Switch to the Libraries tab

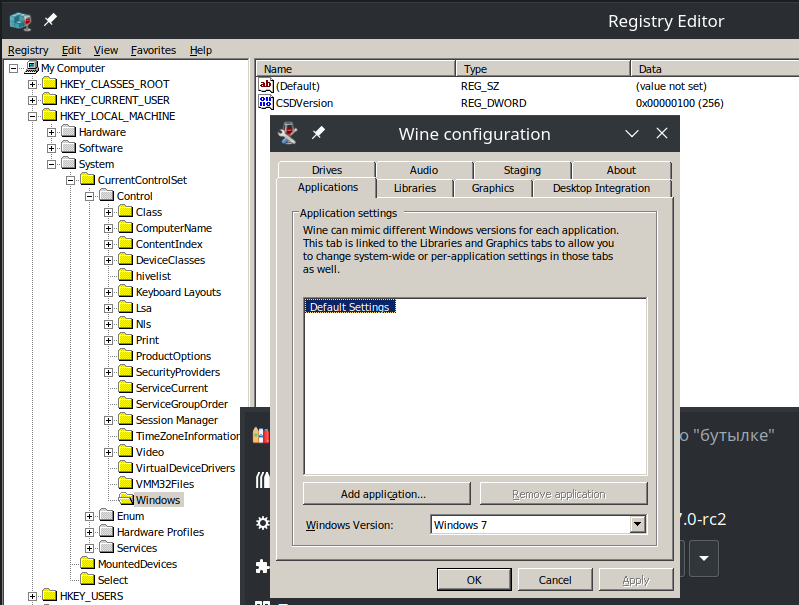(415, 188)
